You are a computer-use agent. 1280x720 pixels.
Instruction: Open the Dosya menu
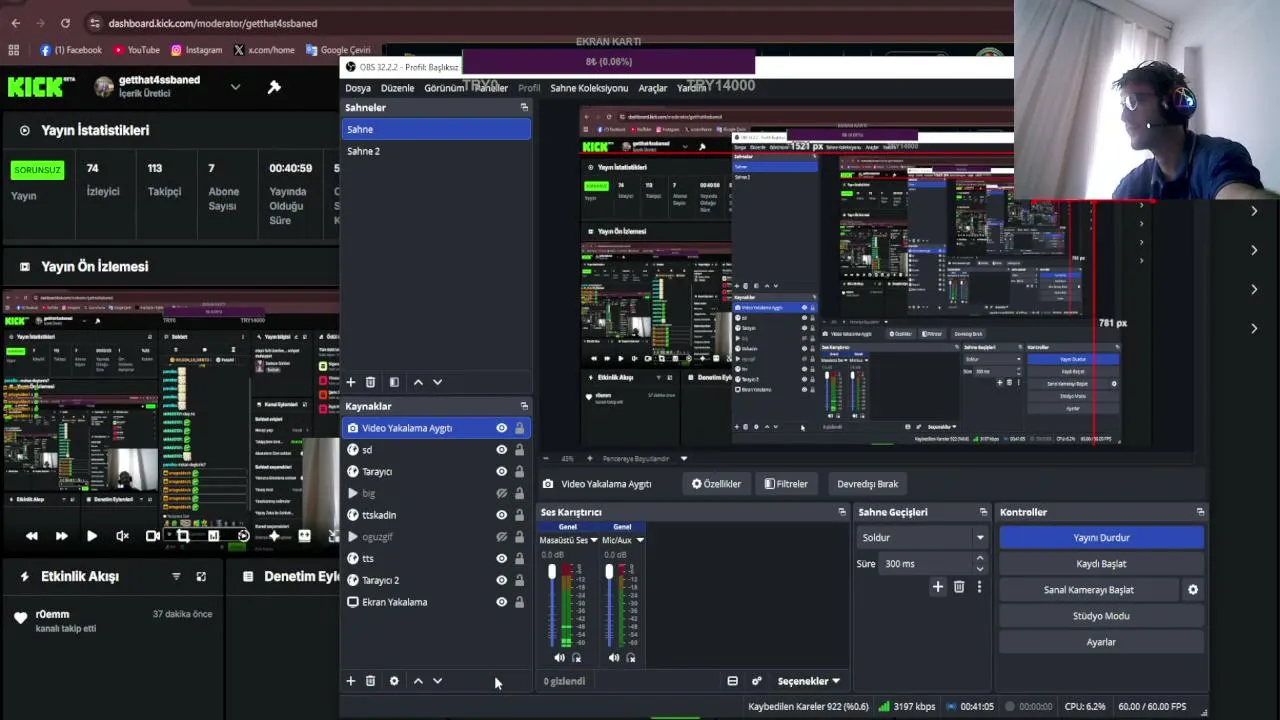[358, 88]
